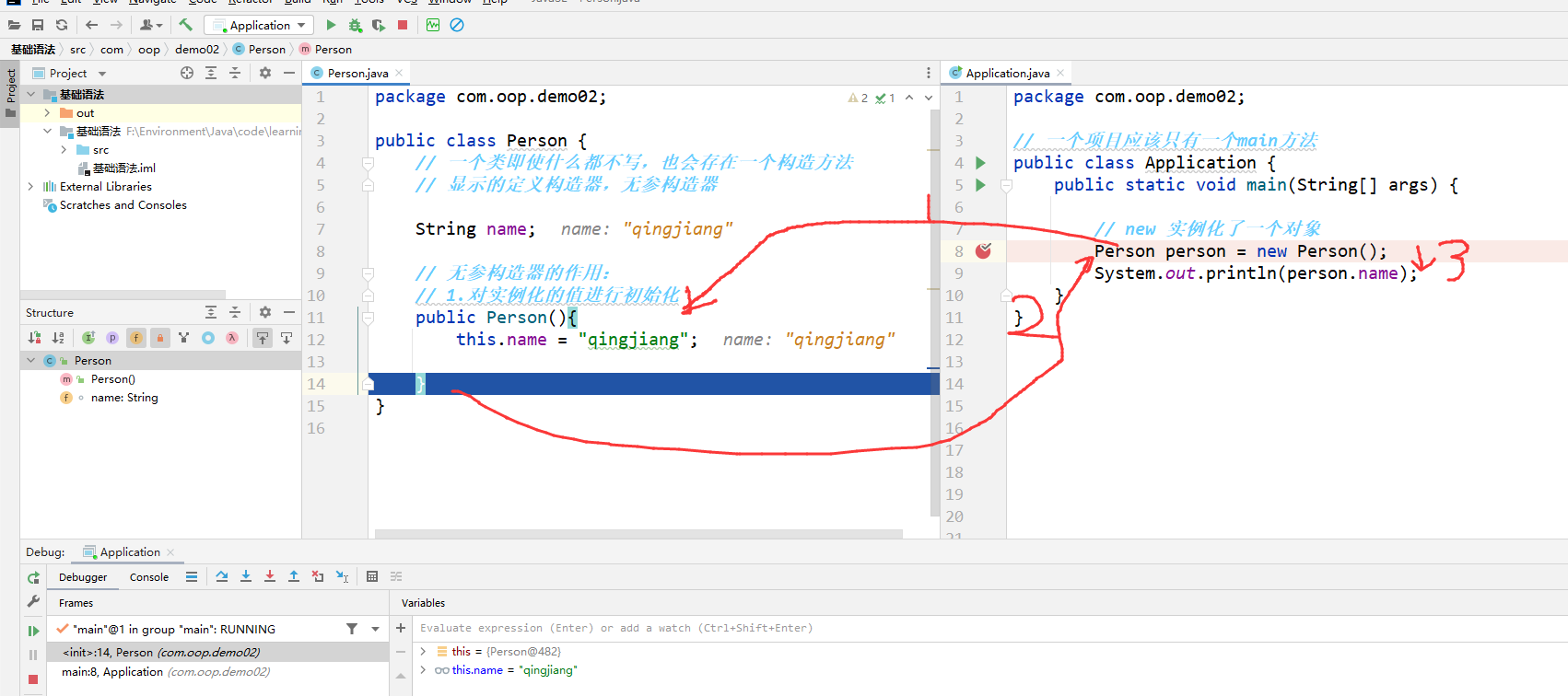Click the blue crossed-circle icon in toolbar
Screen dimensions: 1568x696
point(457,25)
